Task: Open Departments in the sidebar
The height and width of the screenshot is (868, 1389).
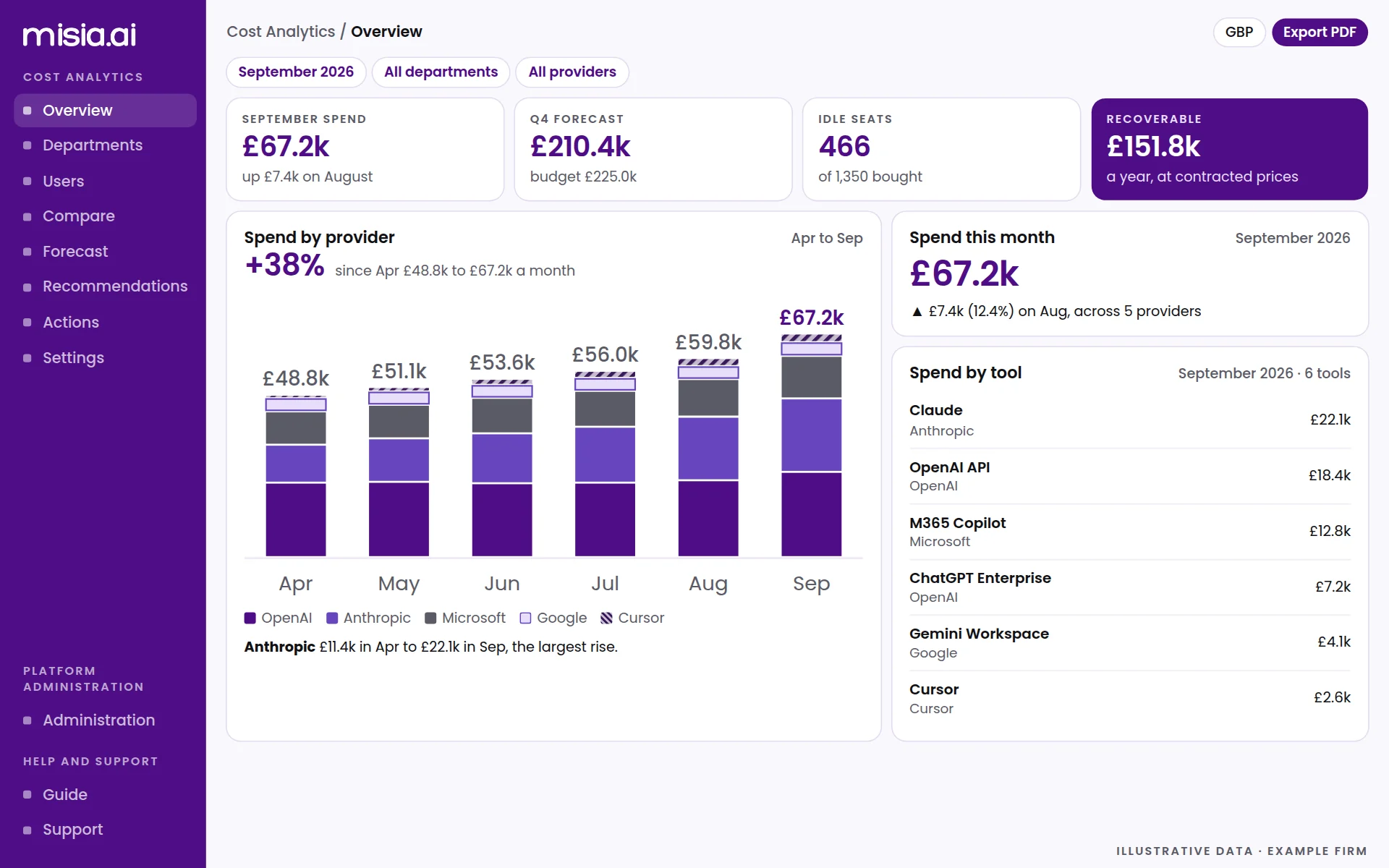Action: (105, 145)
